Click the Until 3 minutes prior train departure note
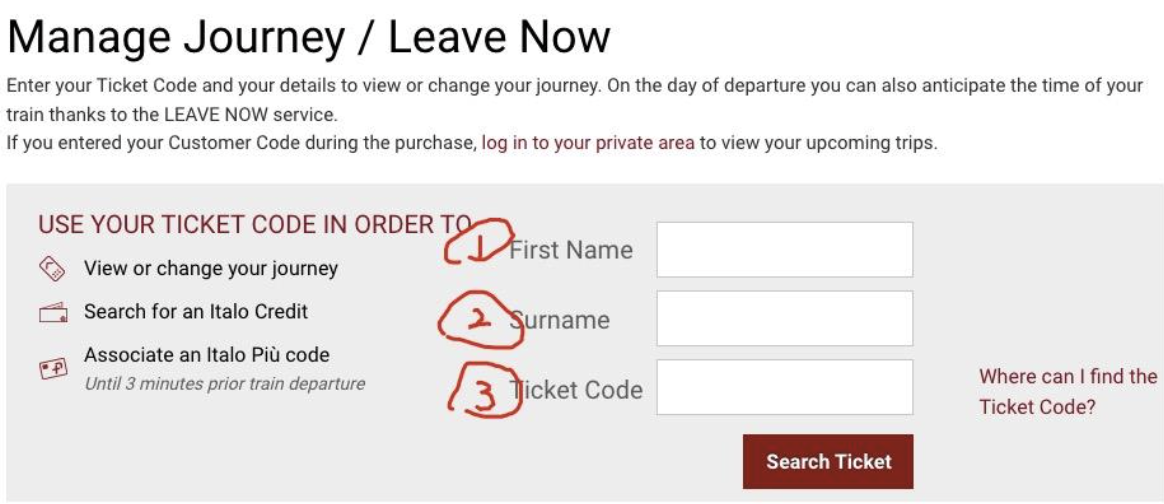 coord(224,384)
